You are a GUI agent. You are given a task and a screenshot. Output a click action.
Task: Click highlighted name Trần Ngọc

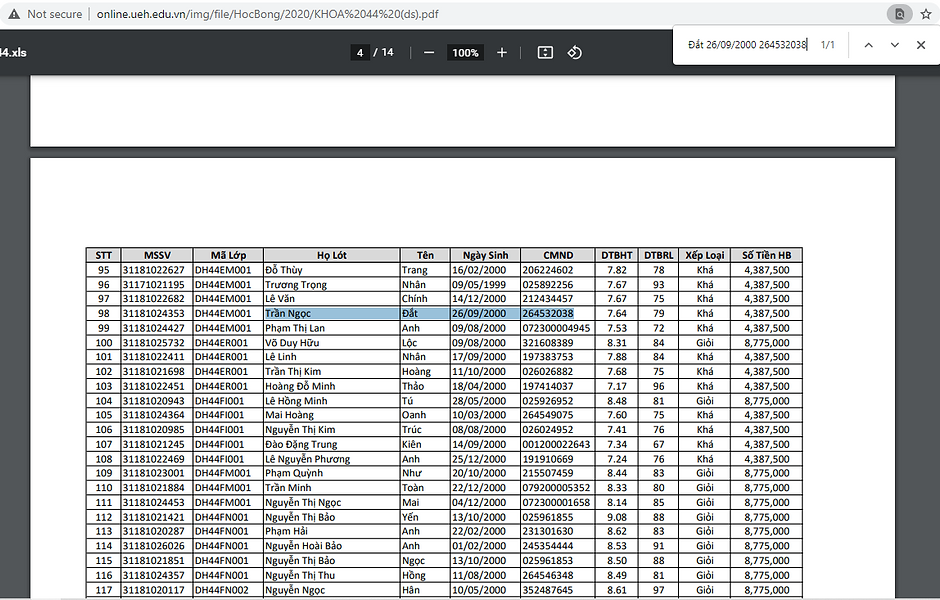[288, 313]
